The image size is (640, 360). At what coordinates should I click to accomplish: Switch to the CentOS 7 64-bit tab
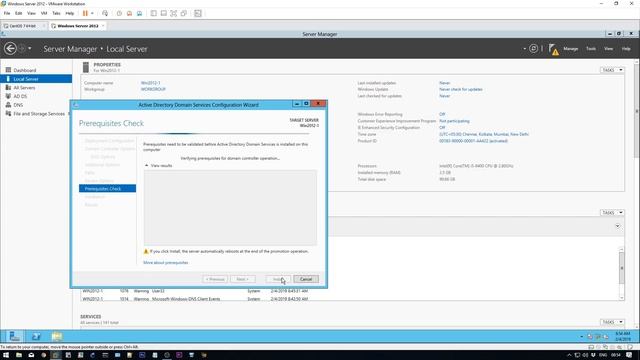click(x=23, y=26)
